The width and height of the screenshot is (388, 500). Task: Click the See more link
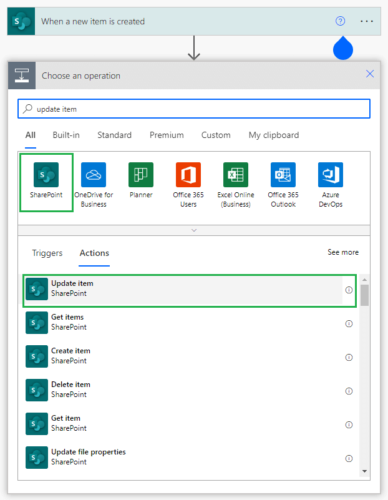[343, 252]
